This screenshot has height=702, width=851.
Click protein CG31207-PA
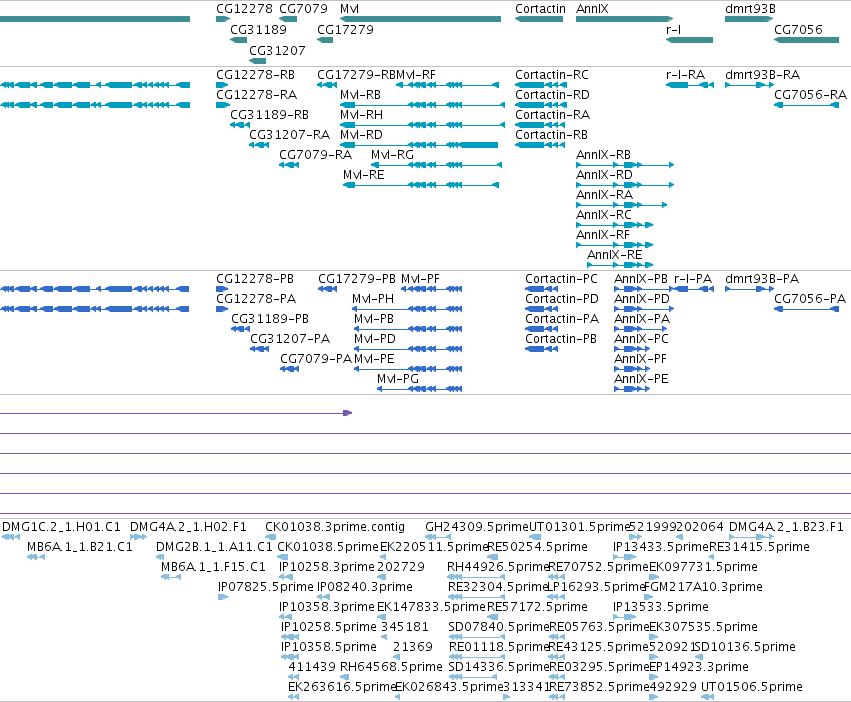[259, 349]
